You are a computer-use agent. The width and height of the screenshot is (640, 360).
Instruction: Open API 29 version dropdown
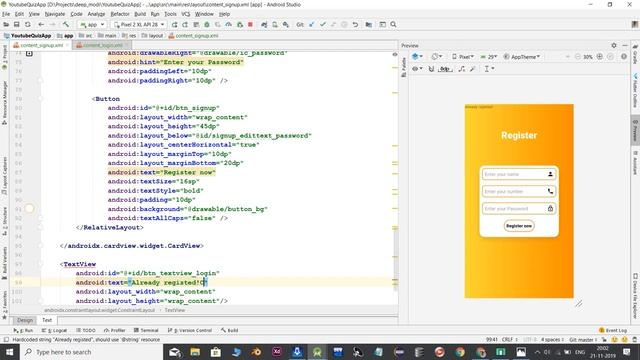(489, 57)
